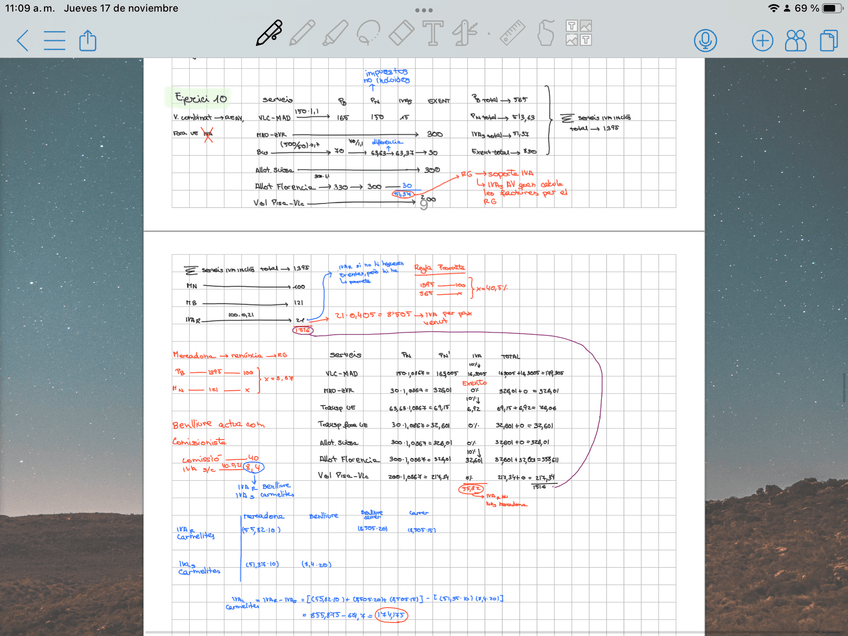The width and height of the screenshot is (848, 636).
Task: Open the media and text box grid
Action: point(579,34)
